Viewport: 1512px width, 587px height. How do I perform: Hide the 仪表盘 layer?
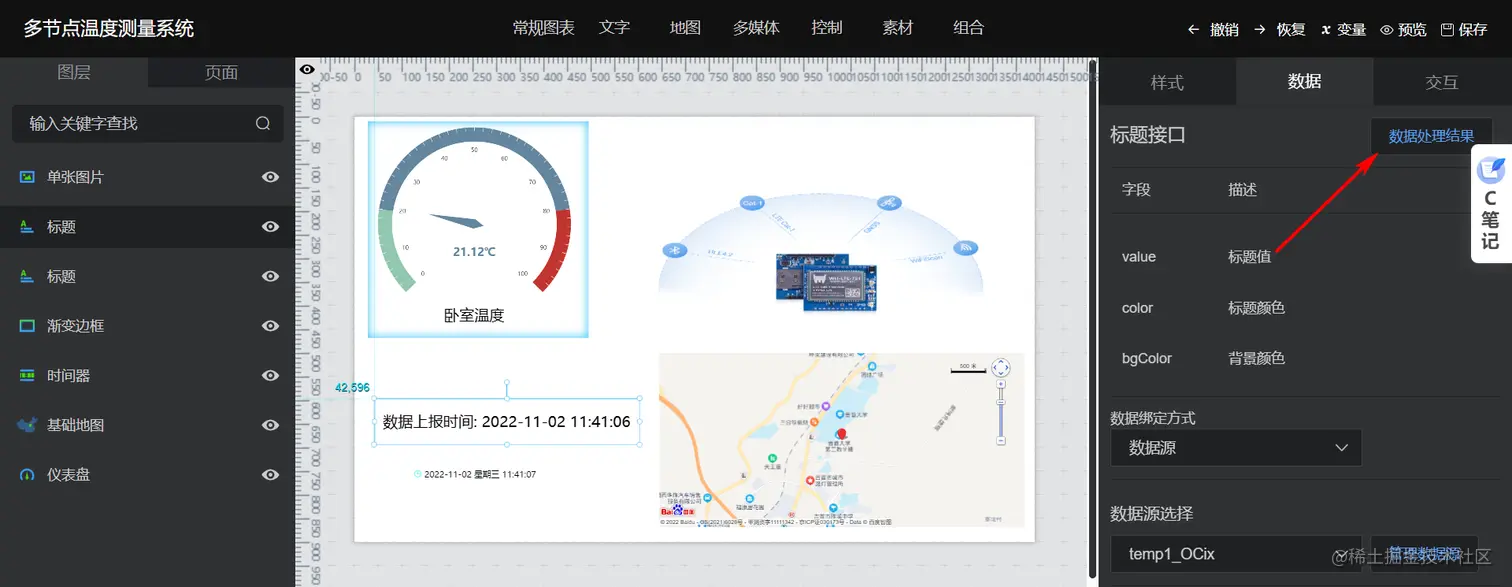(x=270, y=475)
